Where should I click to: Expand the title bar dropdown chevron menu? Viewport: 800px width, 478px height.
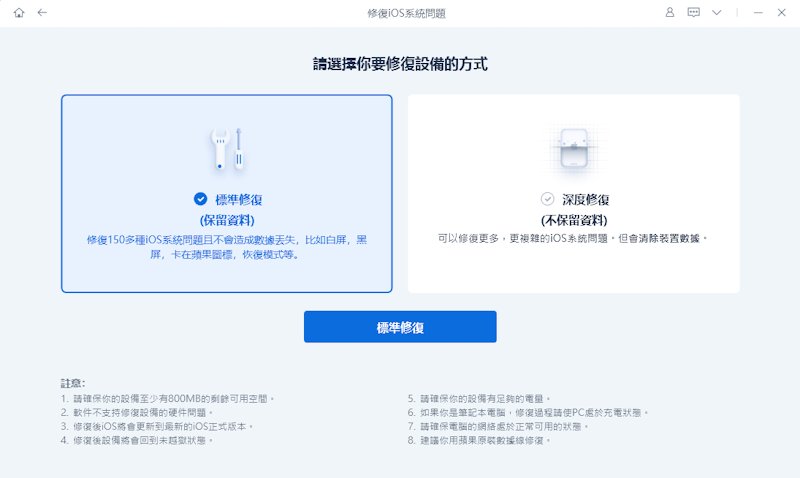tap(717, 13)
